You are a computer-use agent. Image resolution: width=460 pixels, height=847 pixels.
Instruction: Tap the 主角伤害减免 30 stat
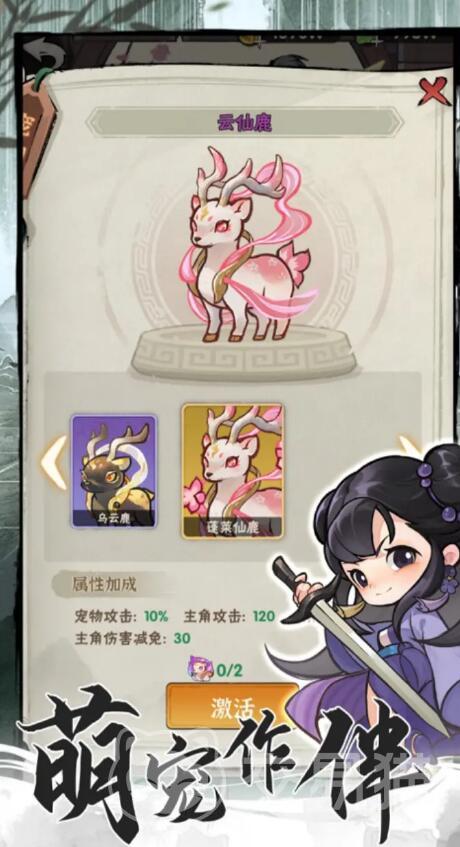click(x=132, y=638)
